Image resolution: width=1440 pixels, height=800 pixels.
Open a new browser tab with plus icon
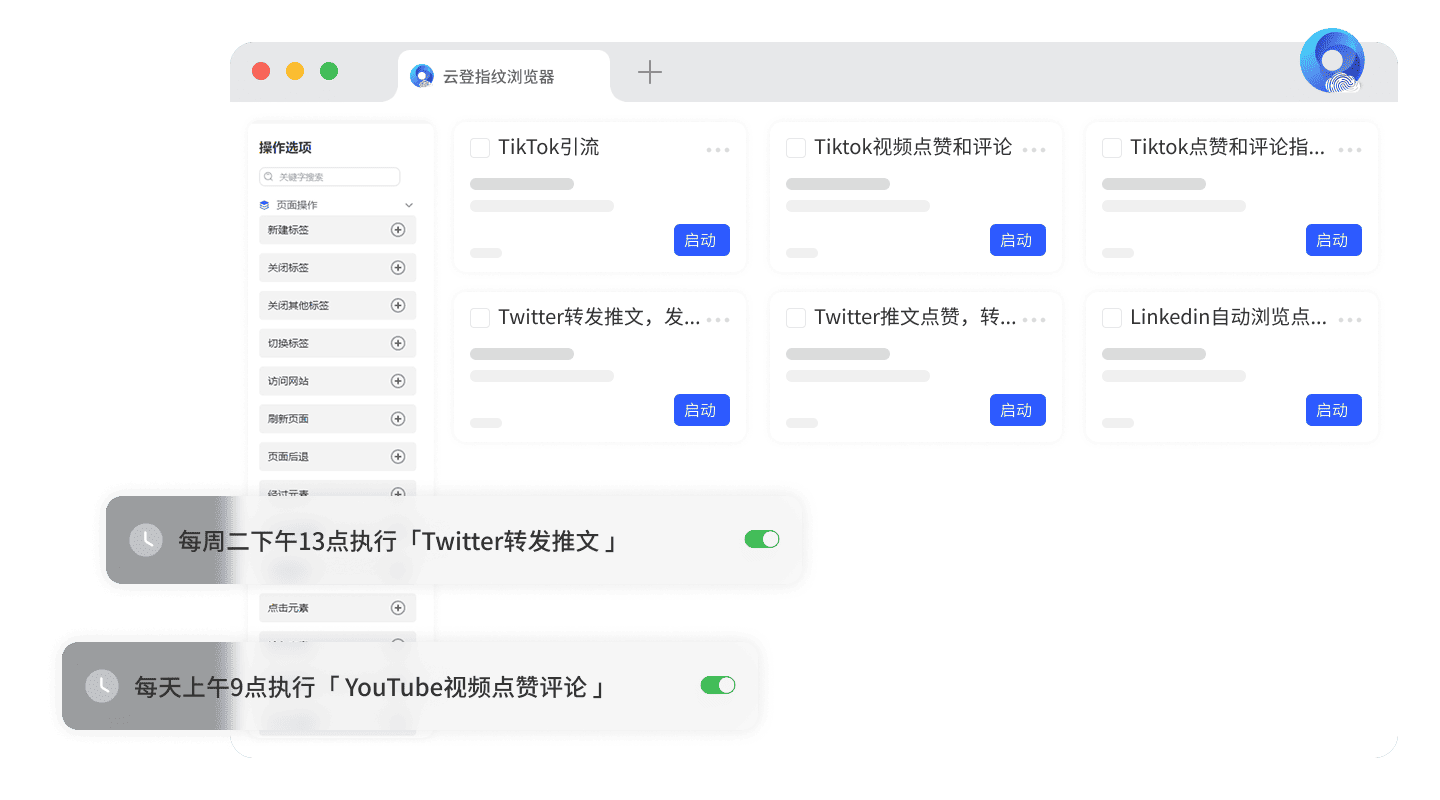(650, 72)
